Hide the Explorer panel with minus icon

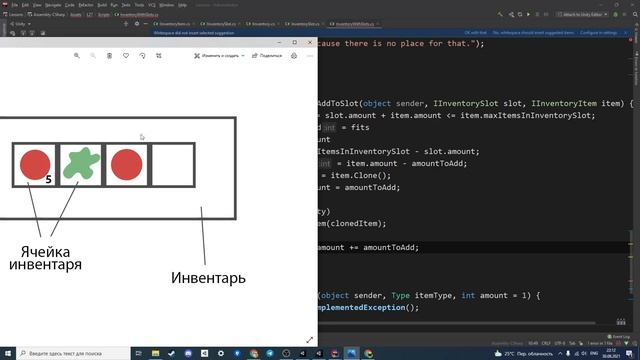146,24
